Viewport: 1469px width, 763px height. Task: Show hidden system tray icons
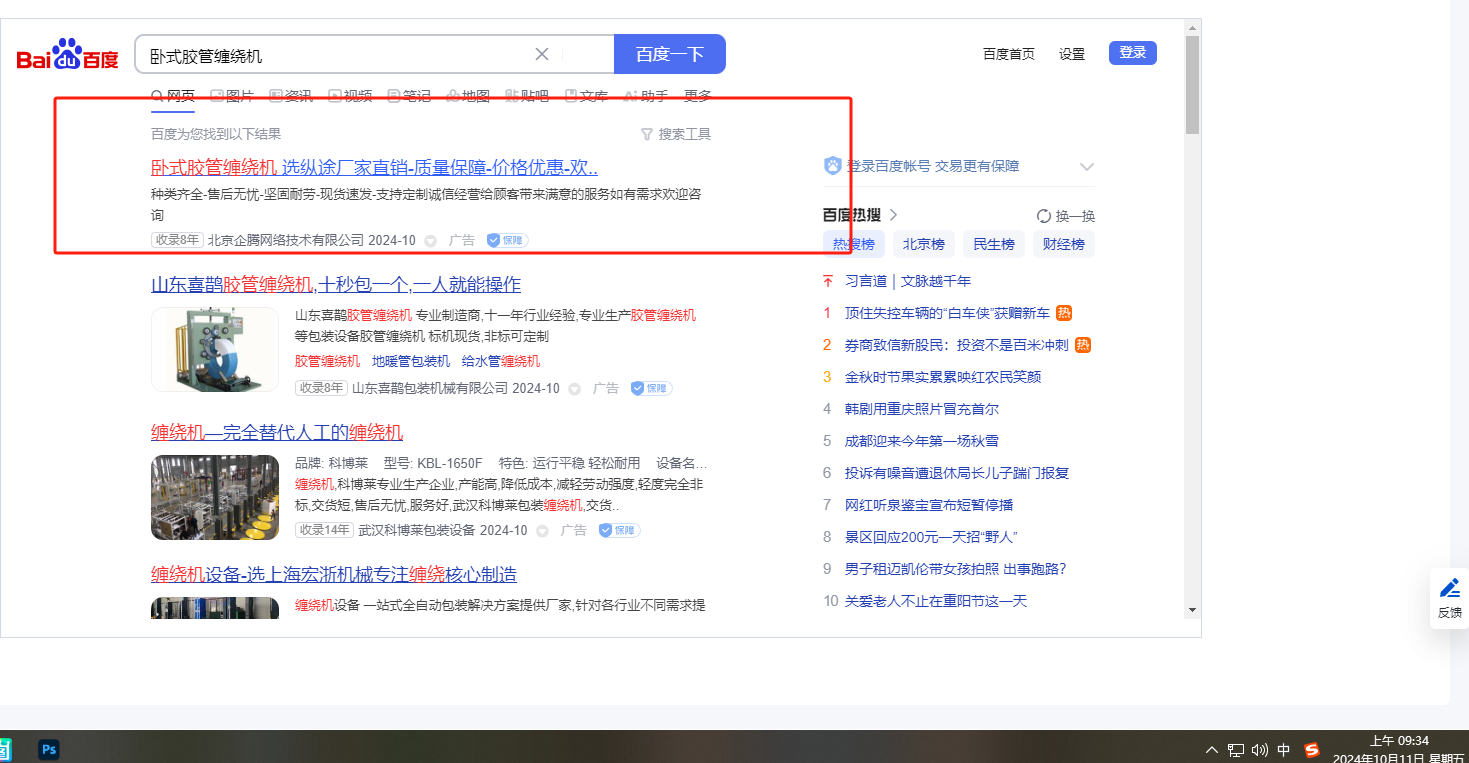1212,750
